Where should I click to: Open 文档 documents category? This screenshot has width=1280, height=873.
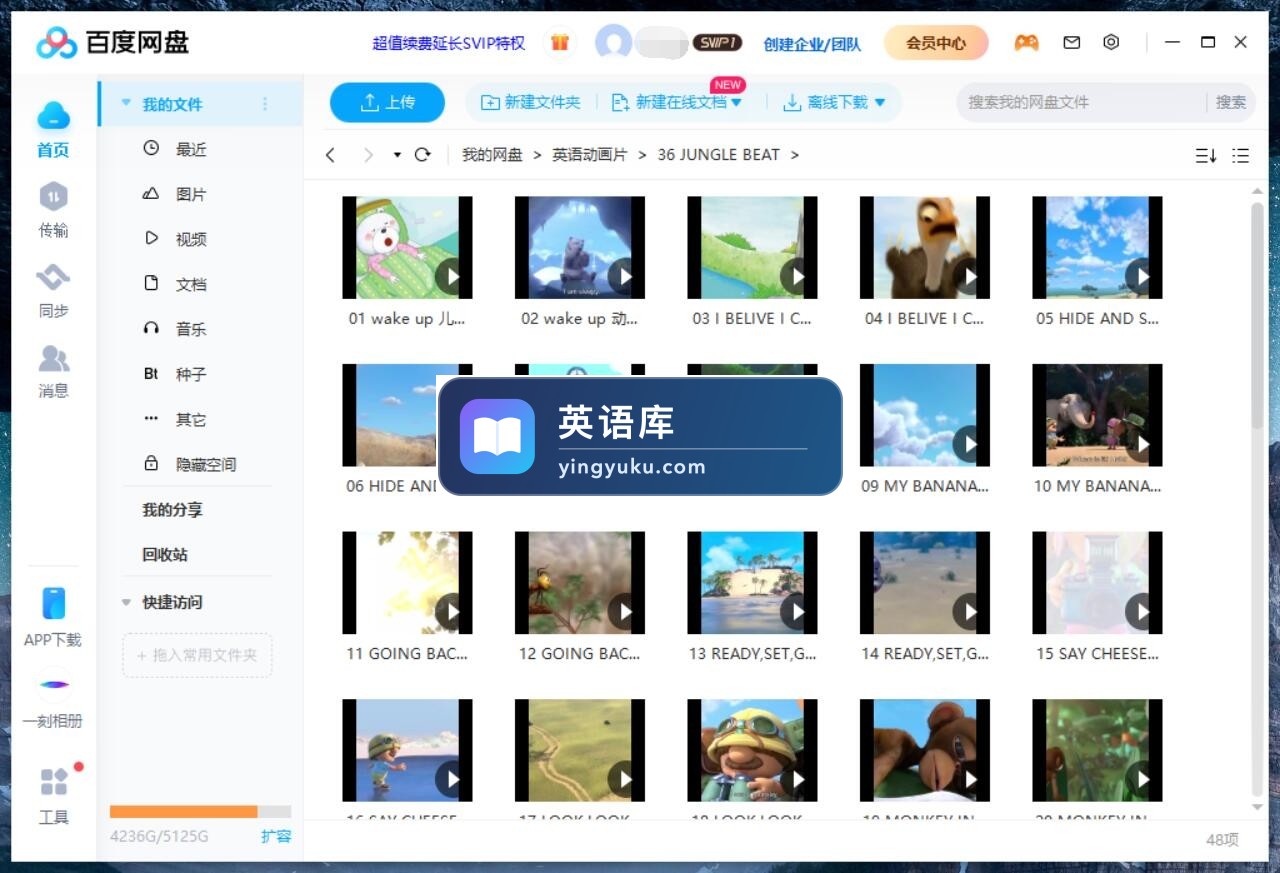(x=191, y=284)
